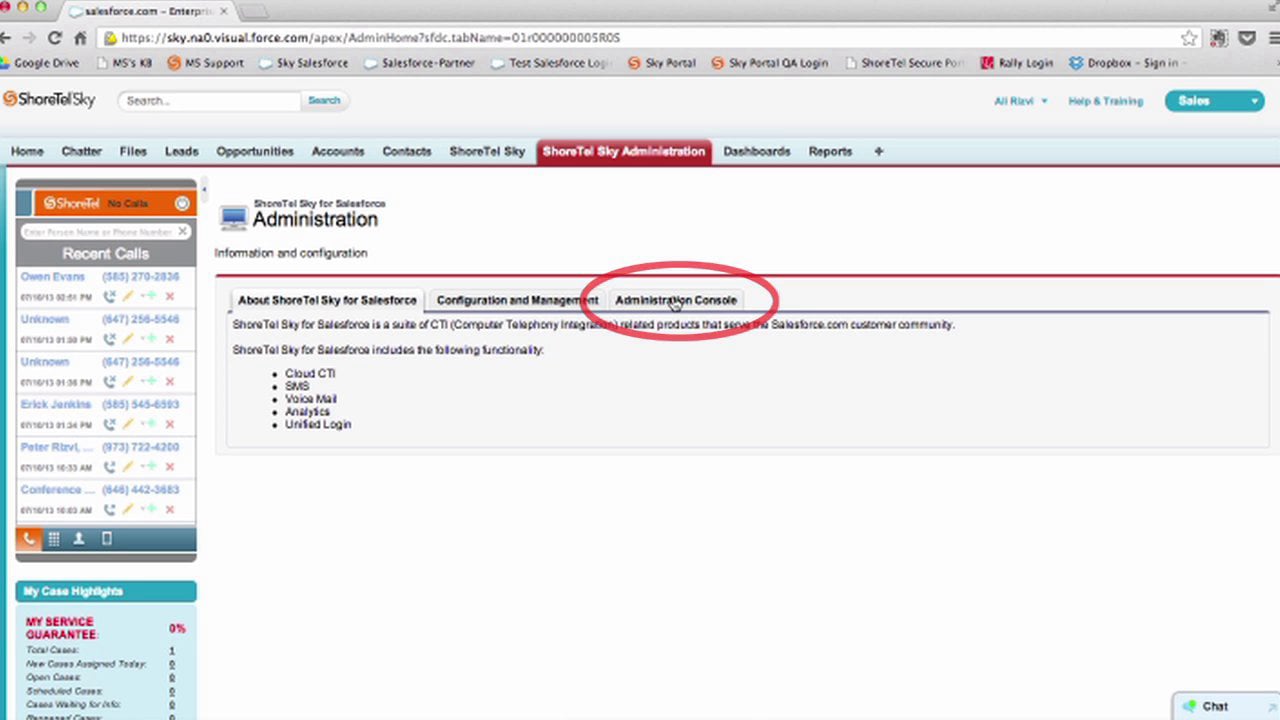
Task: Open the Home tab
Action: click(x=27, y=152)
